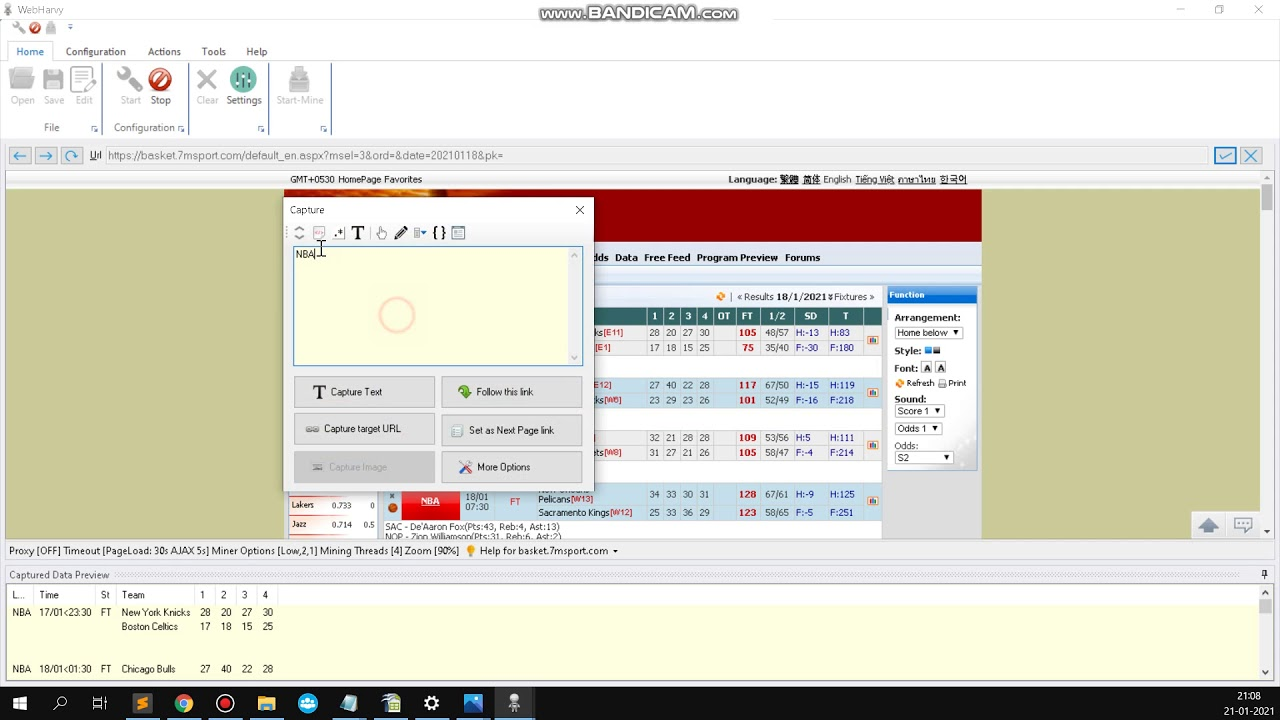Open the Tools ribbon tab

coord(214,52)
